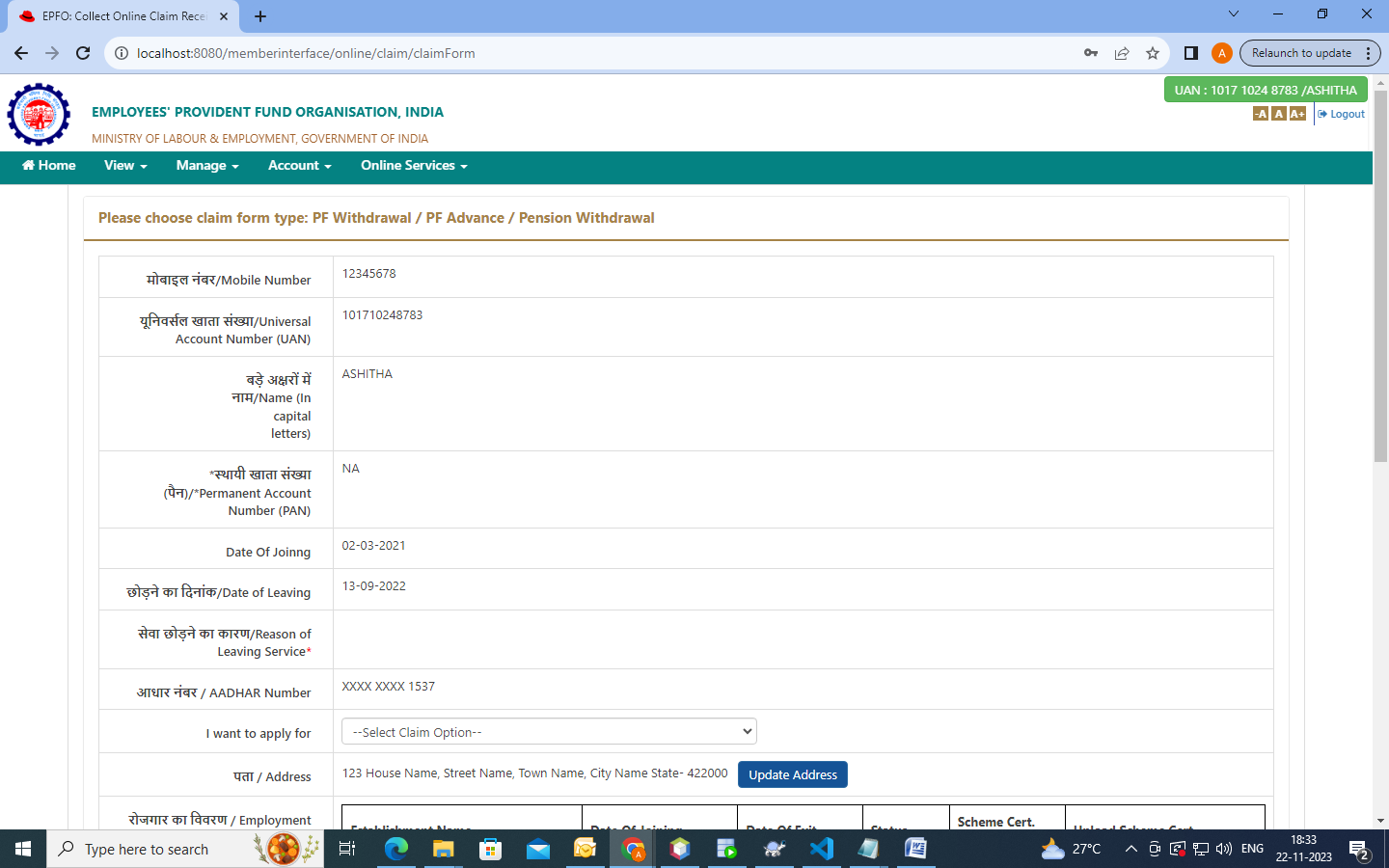Click the leaving date 13-09-2022
This screenshot has height=868, width=1389.
coord(374,586)
